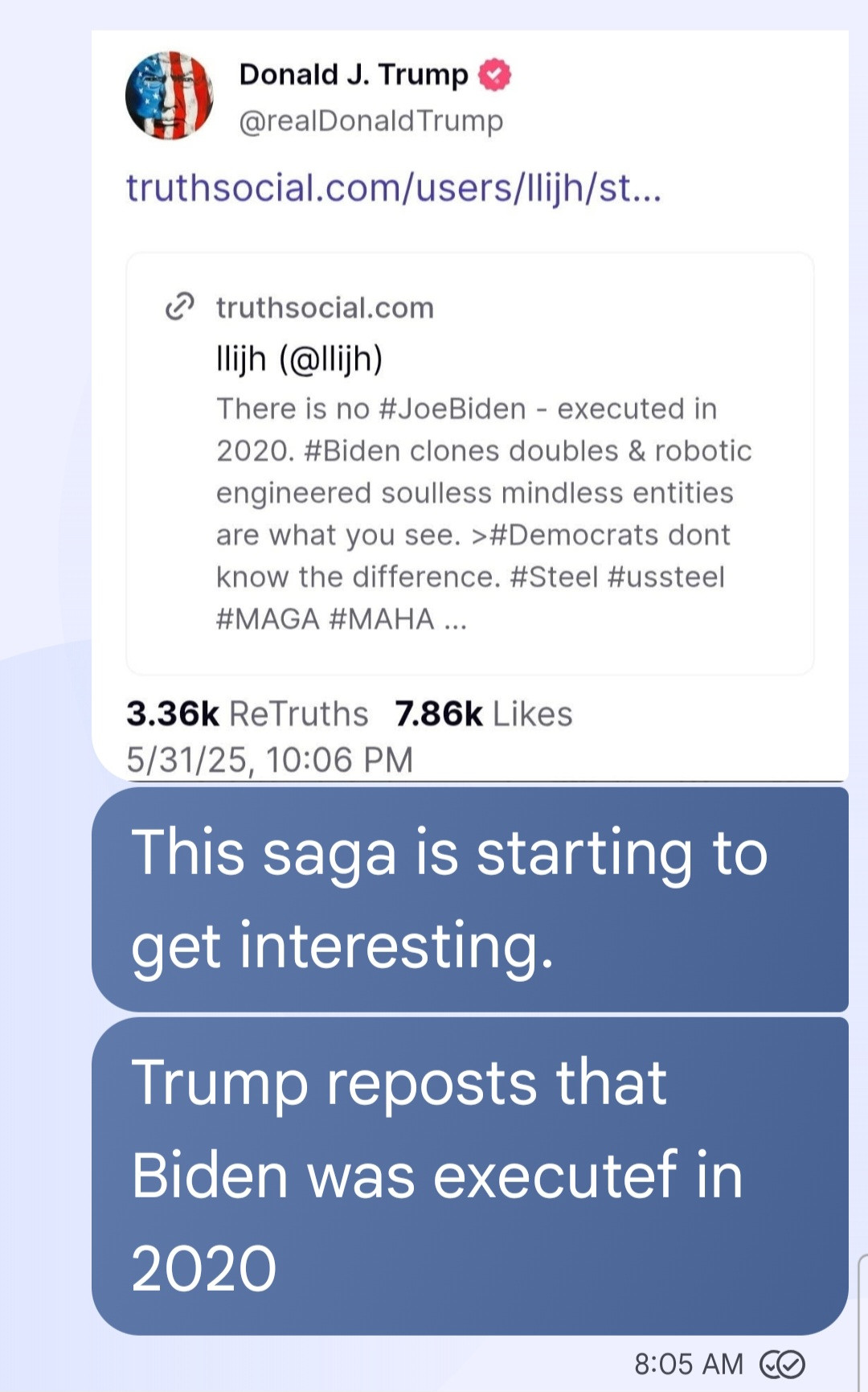The image size is (868, 1392).
Task: Tap the 5/31/25, 10:06 PM post timestamp
Action: pos(269,760)
